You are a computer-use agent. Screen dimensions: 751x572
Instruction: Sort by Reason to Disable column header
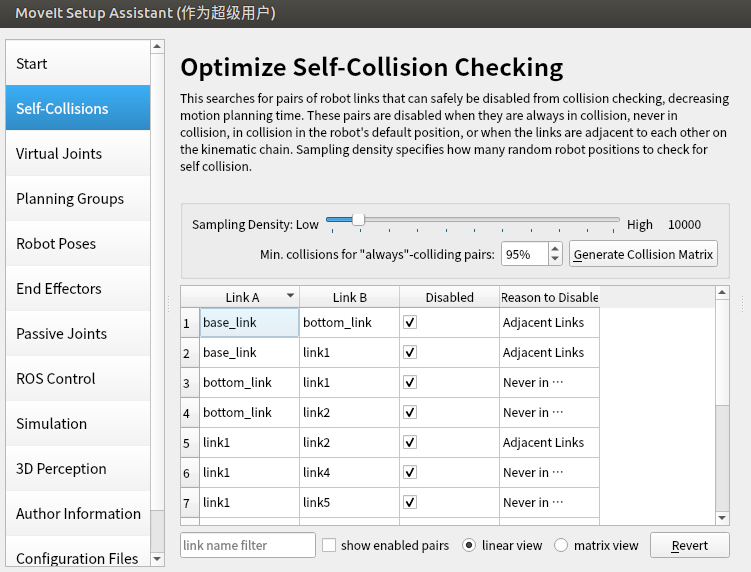click(x=549, y=297)
